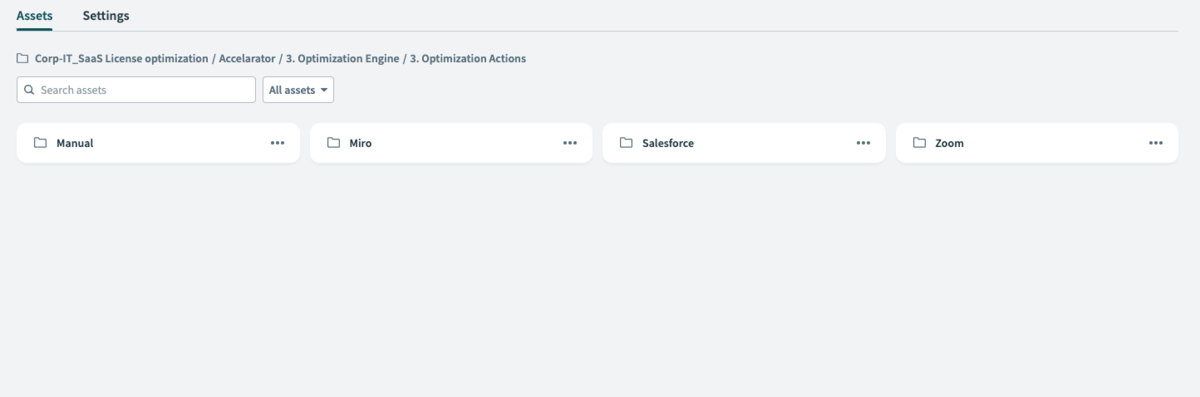The height and width of the screenshot is (397, 1200).
Task: Open the Manual folder's three-dot menu
Action: 277,143
